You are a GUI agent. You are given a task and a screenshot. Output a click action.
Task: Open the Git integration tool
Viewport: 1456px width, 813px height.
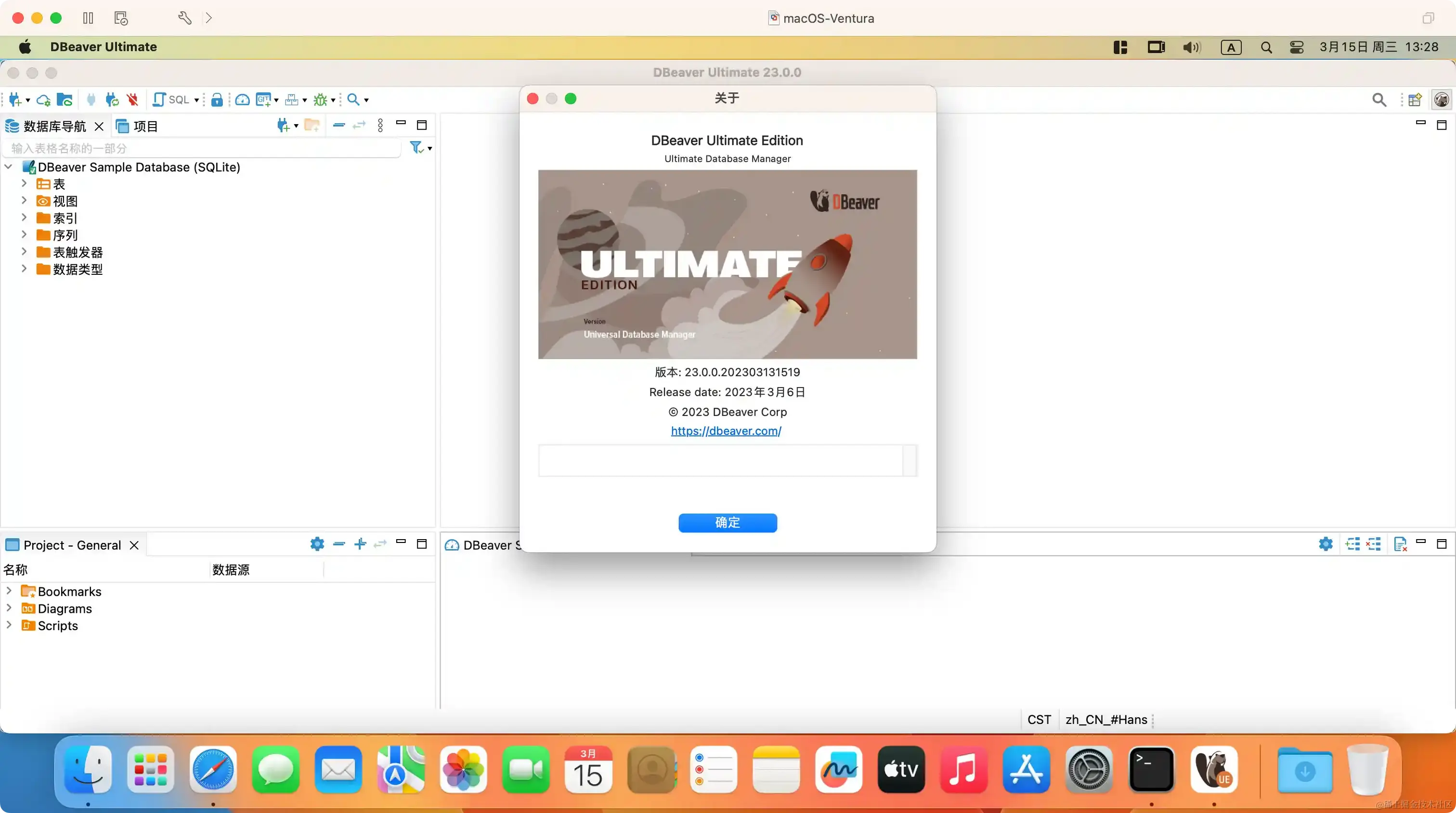pyautogui.click(x=263, y=100)
